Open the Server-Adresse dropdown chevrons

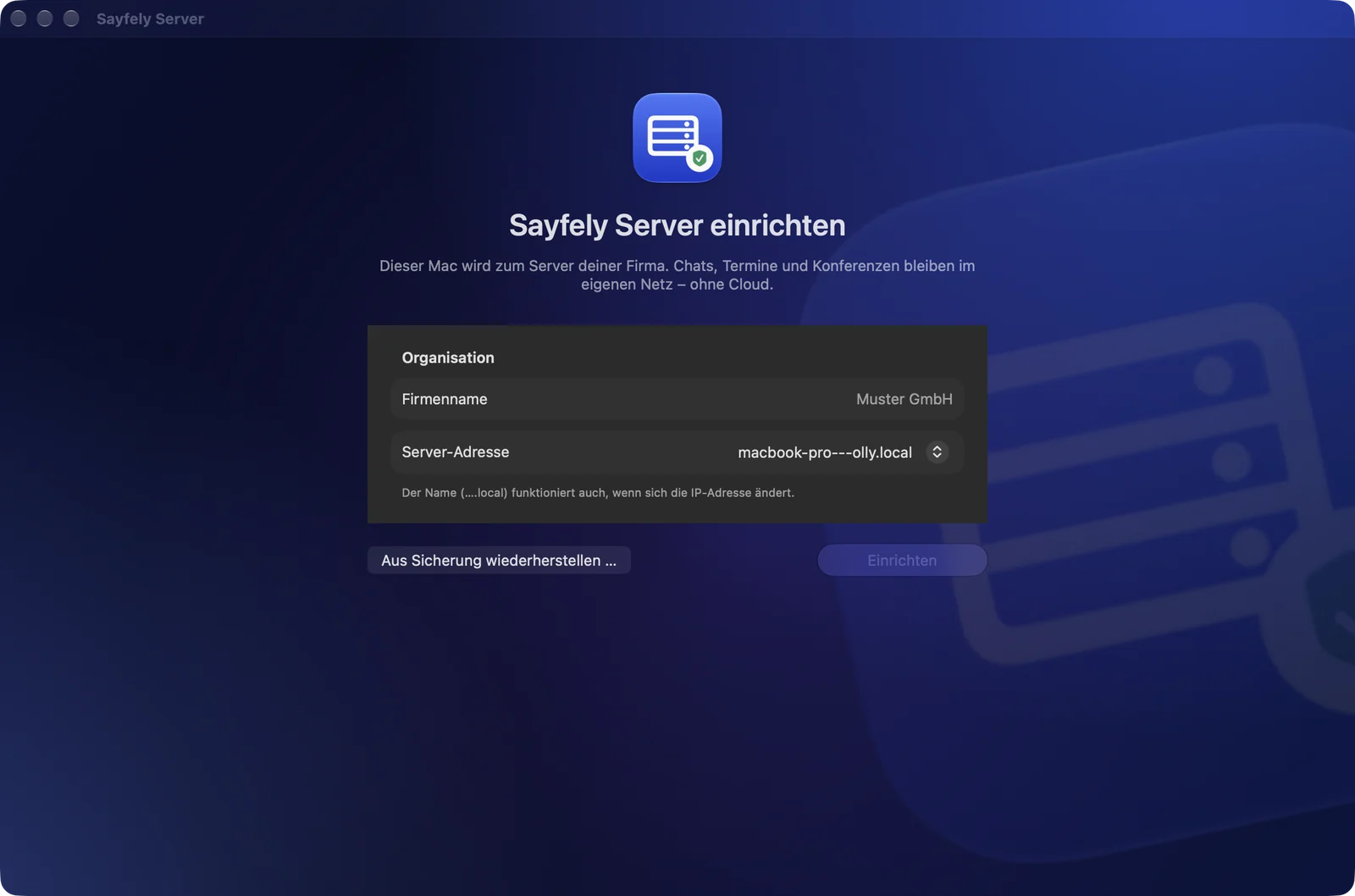(937, 452)
